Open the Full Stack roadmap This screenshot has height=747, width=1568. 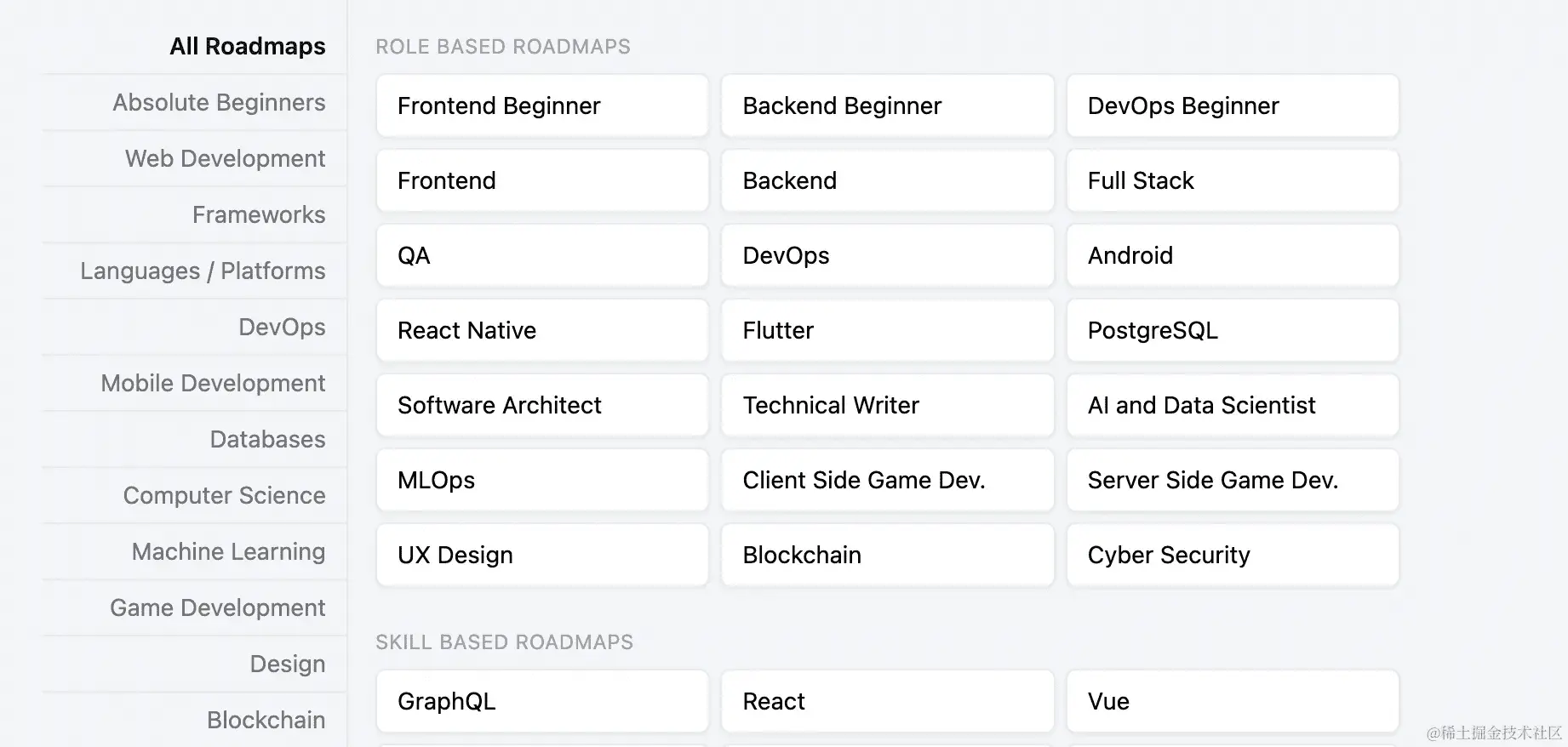1233,180
